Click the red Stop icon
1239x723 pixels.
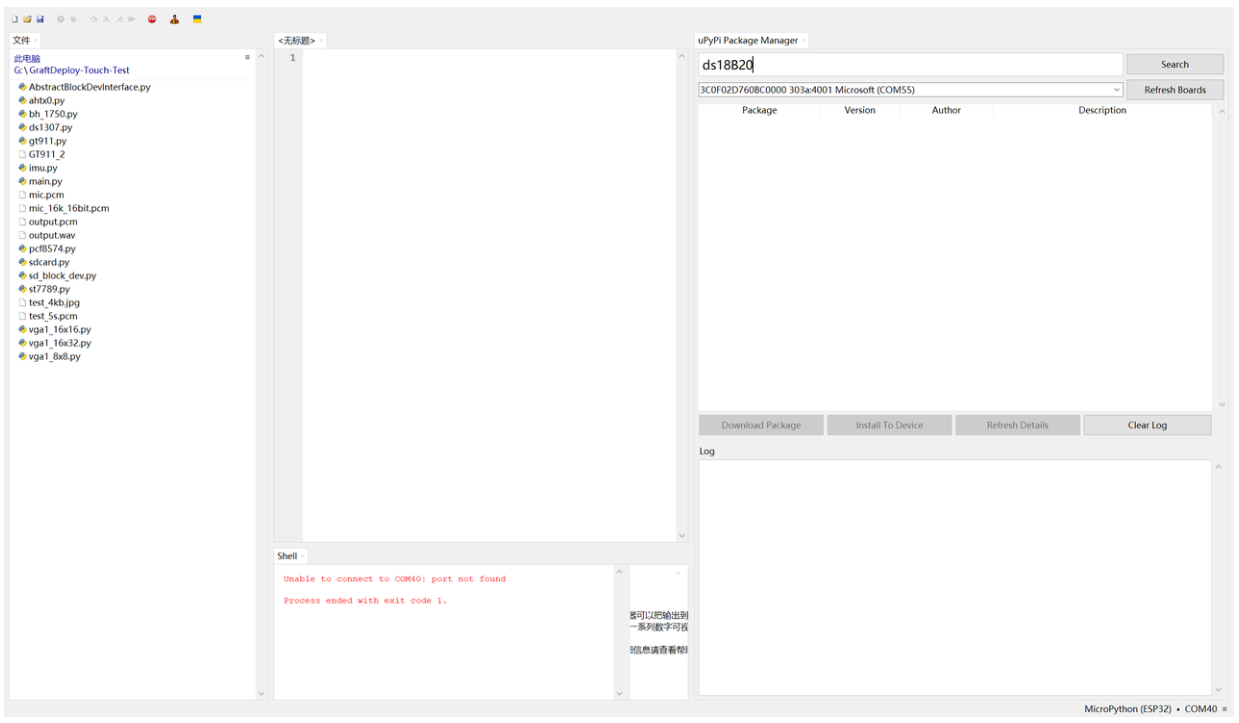click(x=152, y=19)
